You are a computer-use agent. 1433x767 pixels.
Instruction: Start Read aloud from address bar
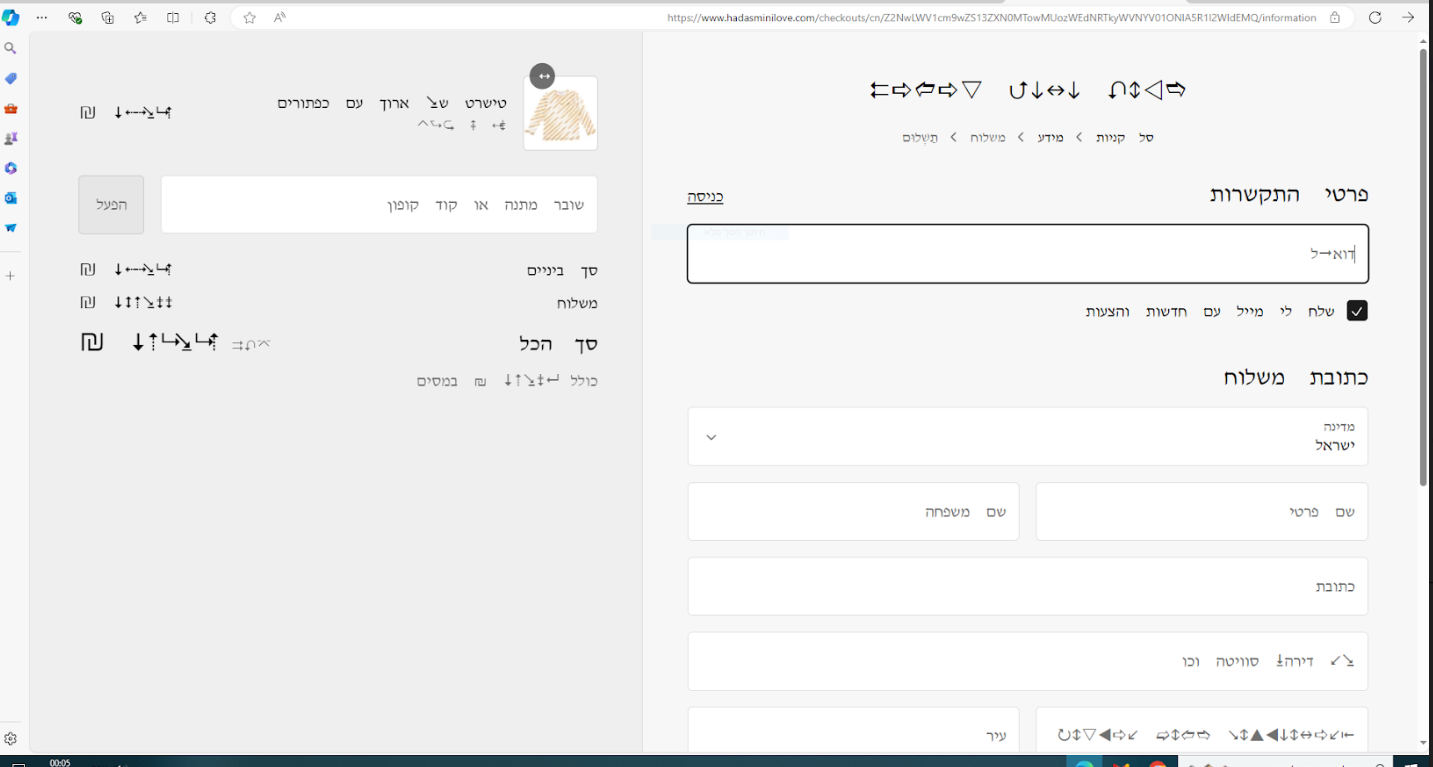(x=280, y=18)
